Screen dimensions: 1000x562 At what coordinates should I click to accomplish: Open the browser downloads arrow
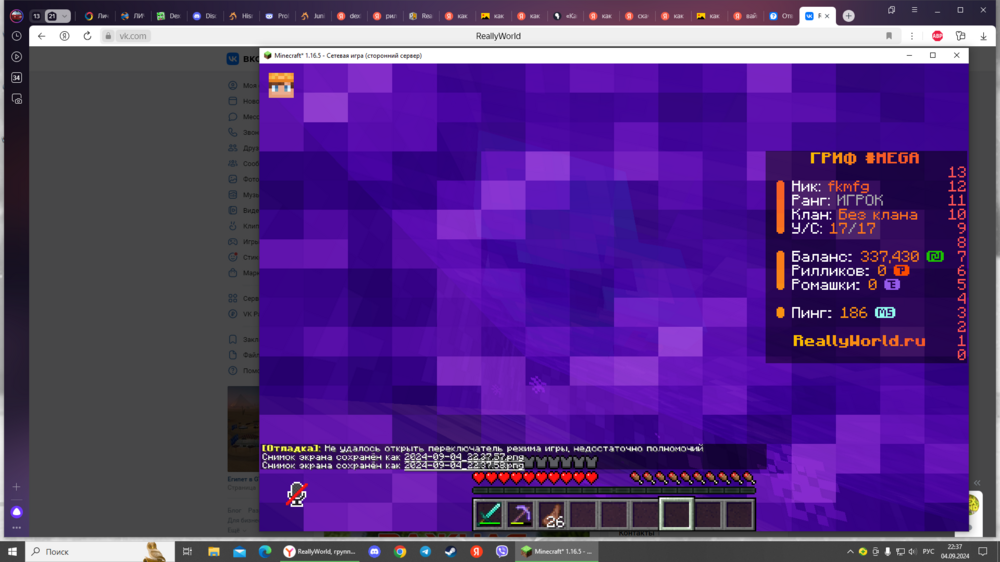coord(983,36)
